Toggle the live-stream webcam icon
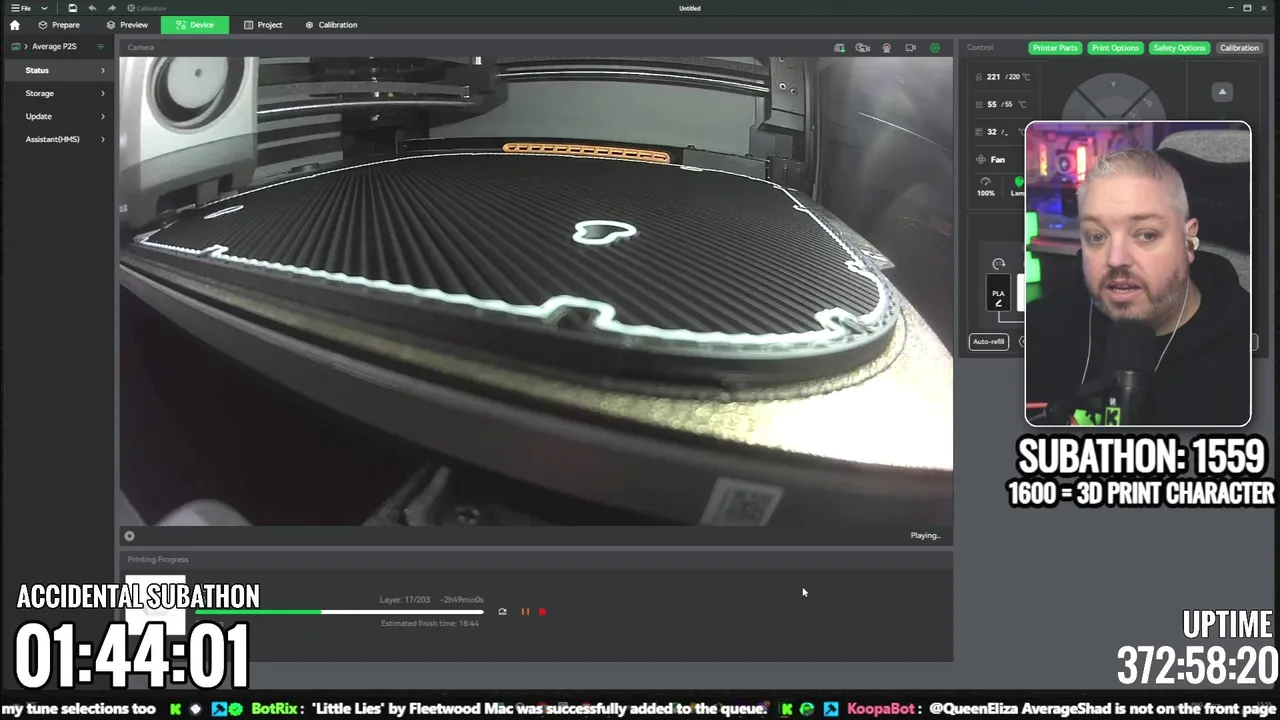Screen dimensions: 1280x720 [886, 48]
